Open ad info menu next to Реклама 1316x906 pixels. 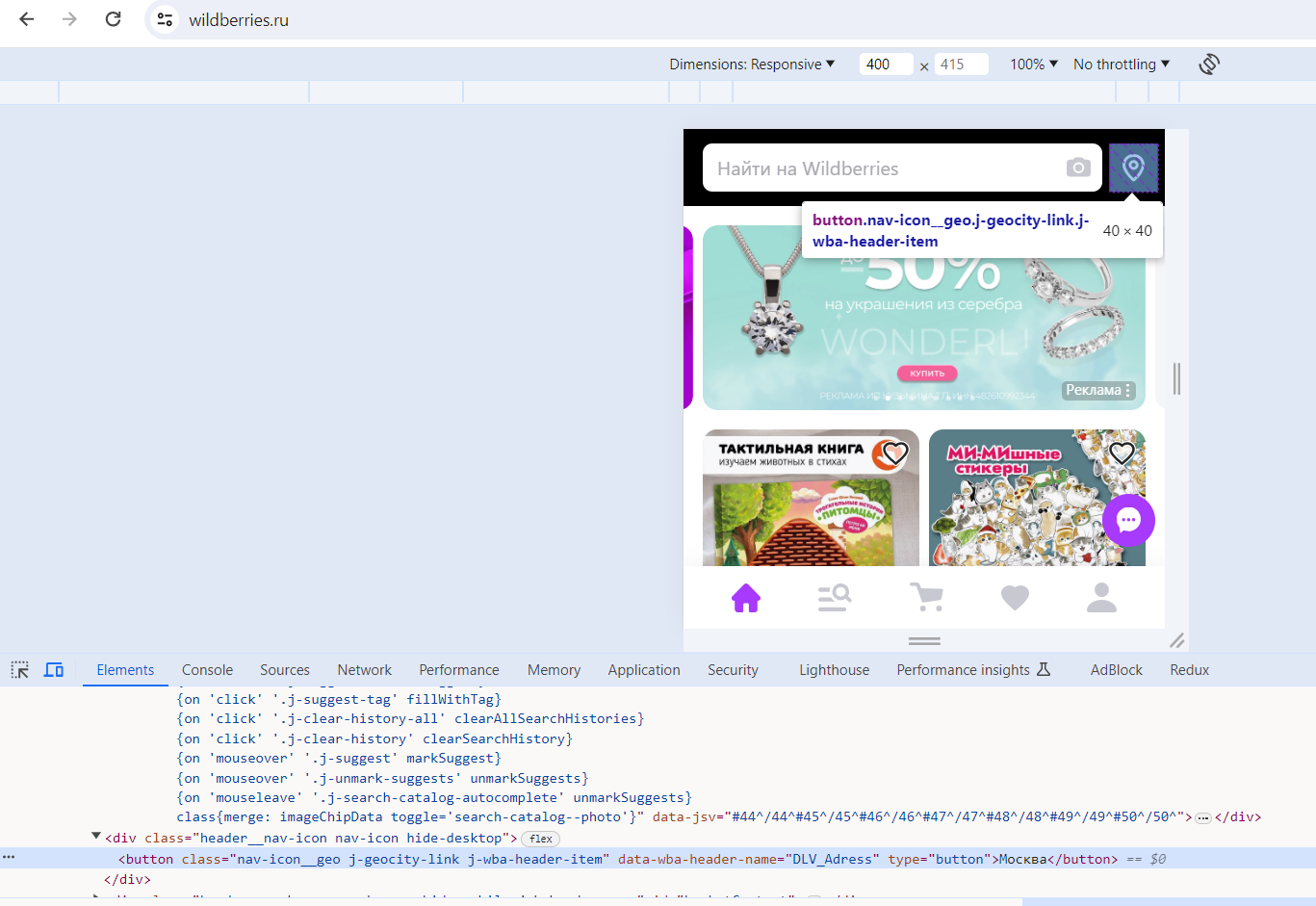[x=1128, y=390]
